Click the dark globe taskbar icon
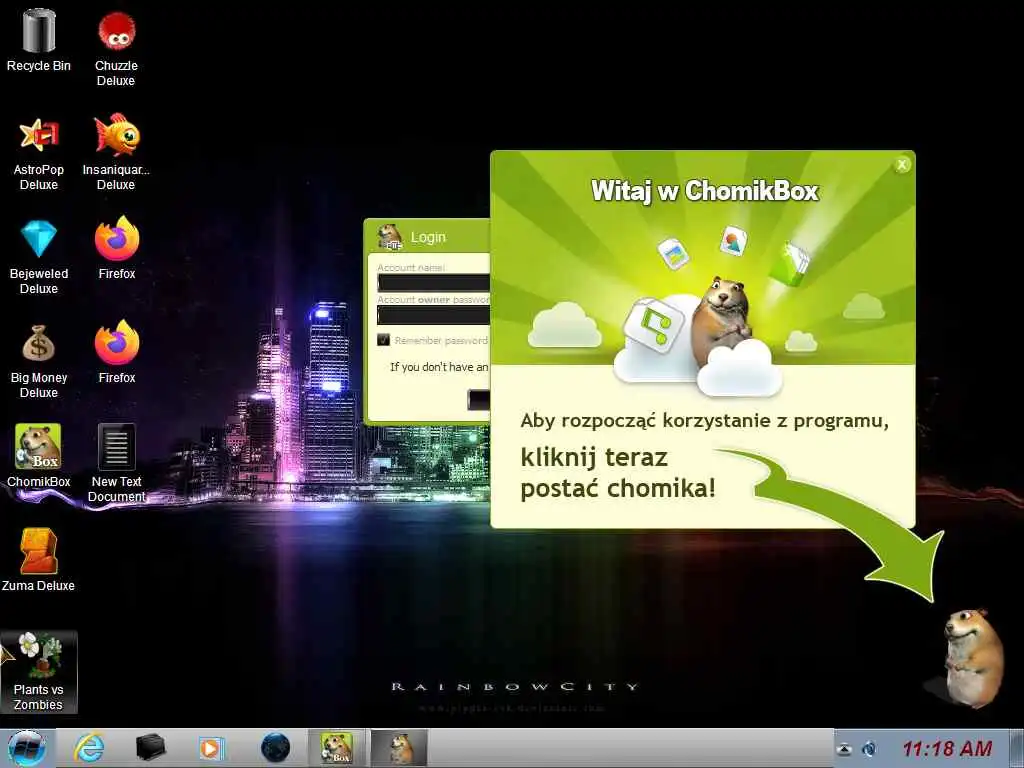 275,748
